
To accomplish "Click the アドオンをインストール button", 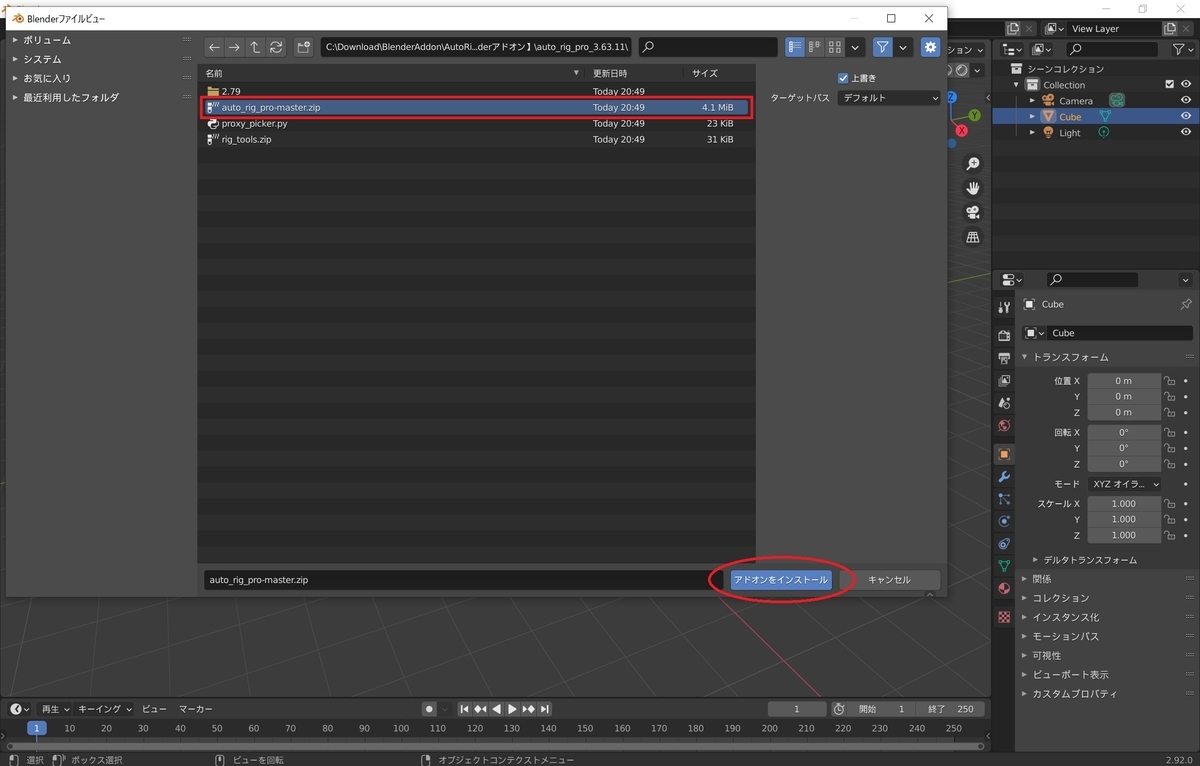I will (781, 580).
